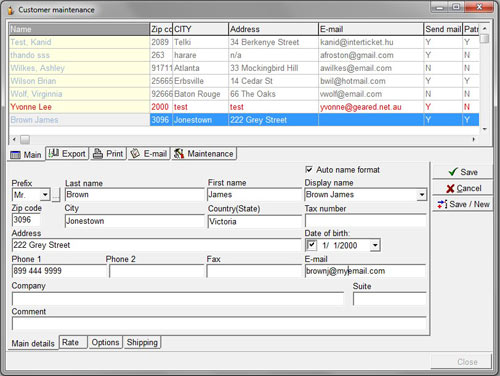Select the Main tab
Viewport: 500px width, 376px height.
click(x=26, y=155)
